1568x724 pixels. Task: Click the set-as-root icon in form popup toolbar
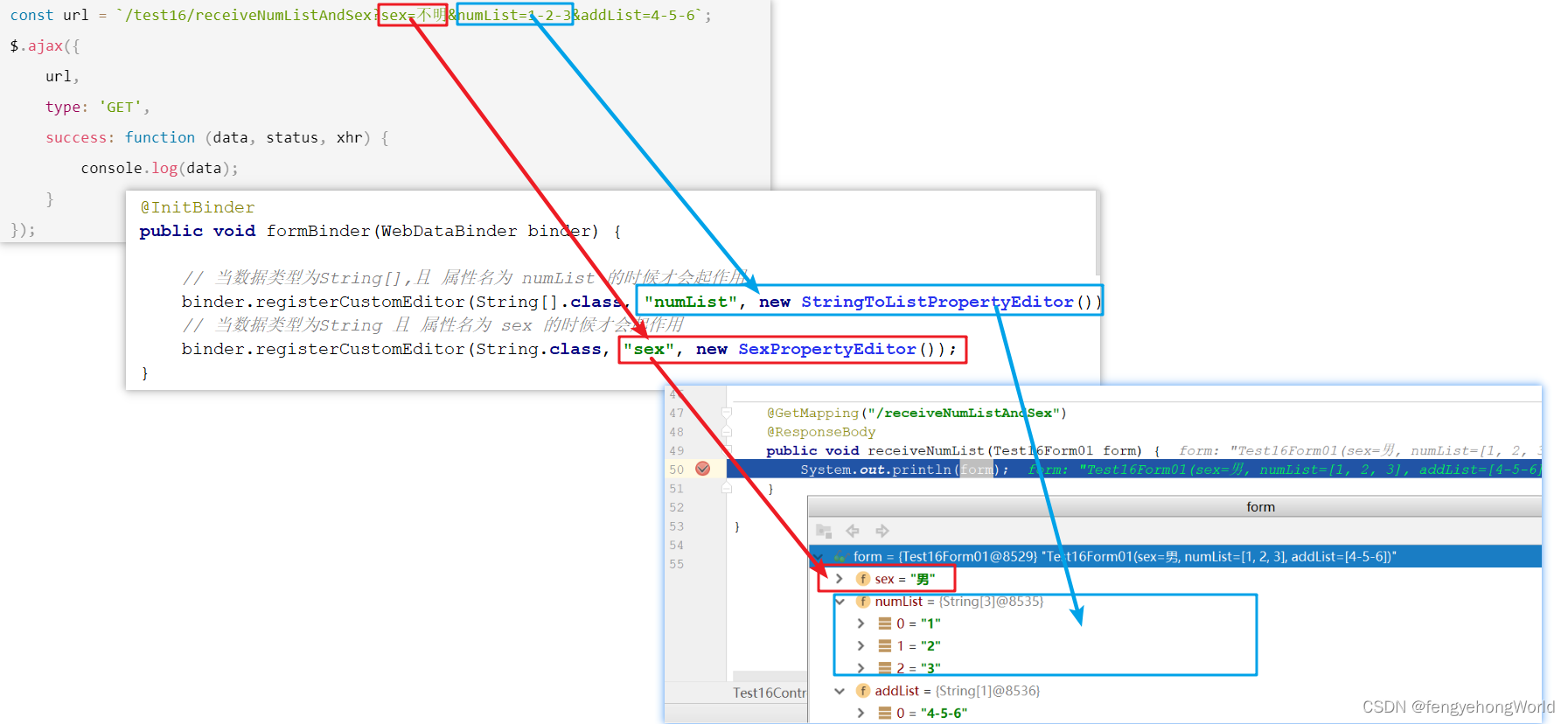pos(823,531)
